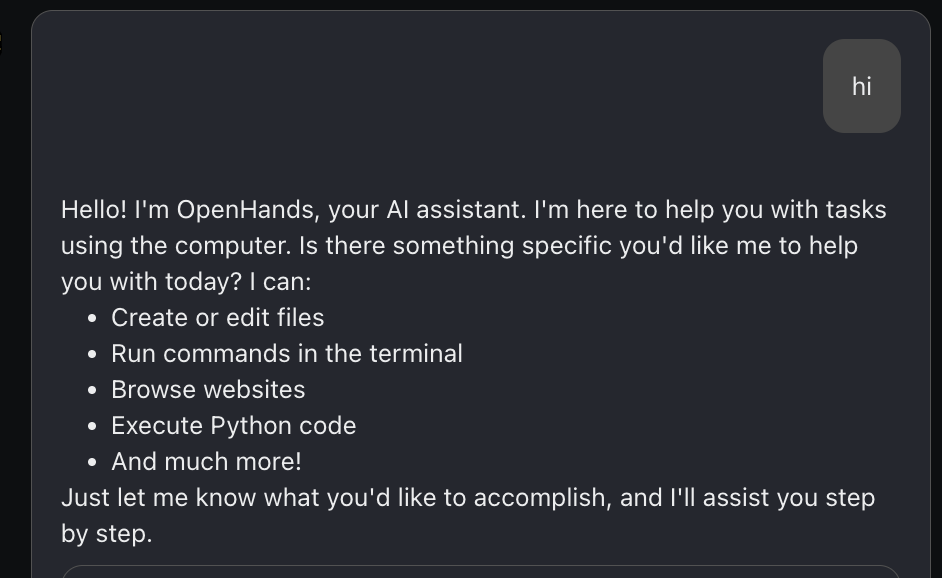Click the "I can:" text above the list
The height and width of the screenshot is (578, 942).
tap(281, 282)
